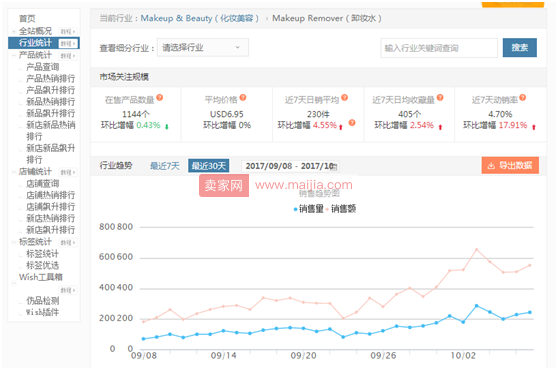Open 产品查询 page
558x370 pixels.
pyautogui.click(x=43, y=67)
